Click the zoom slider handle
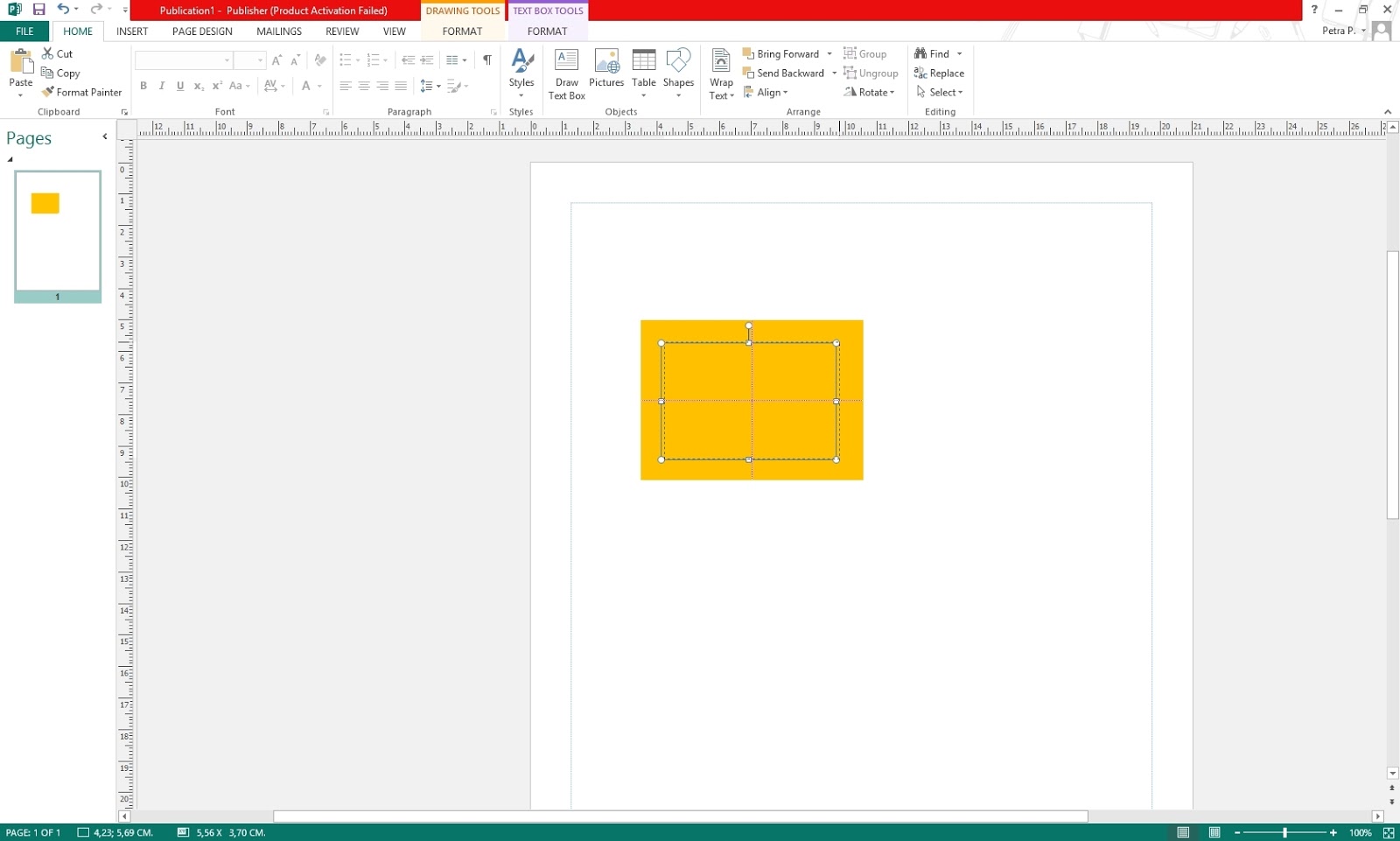1400x841 pixels. (x=1284, y=832)
